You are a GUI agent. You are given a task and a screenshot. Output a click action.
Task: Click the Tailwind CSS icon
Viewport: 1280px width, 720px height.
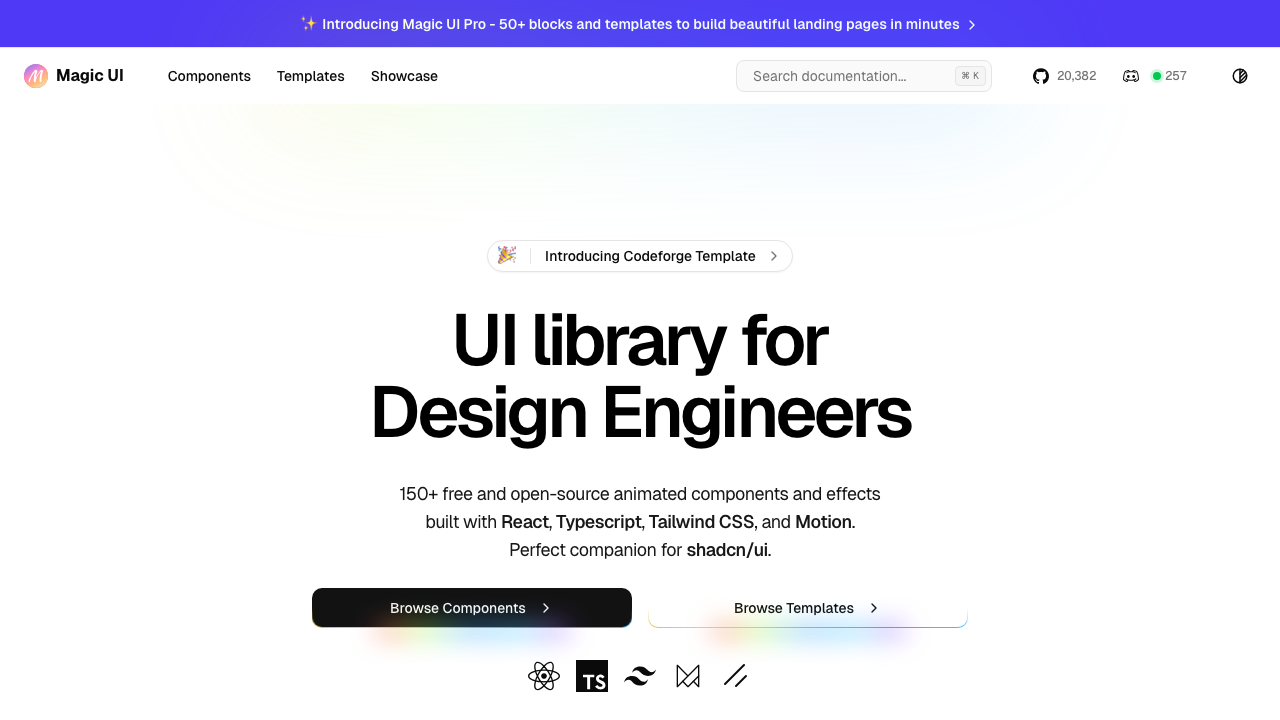639,676
